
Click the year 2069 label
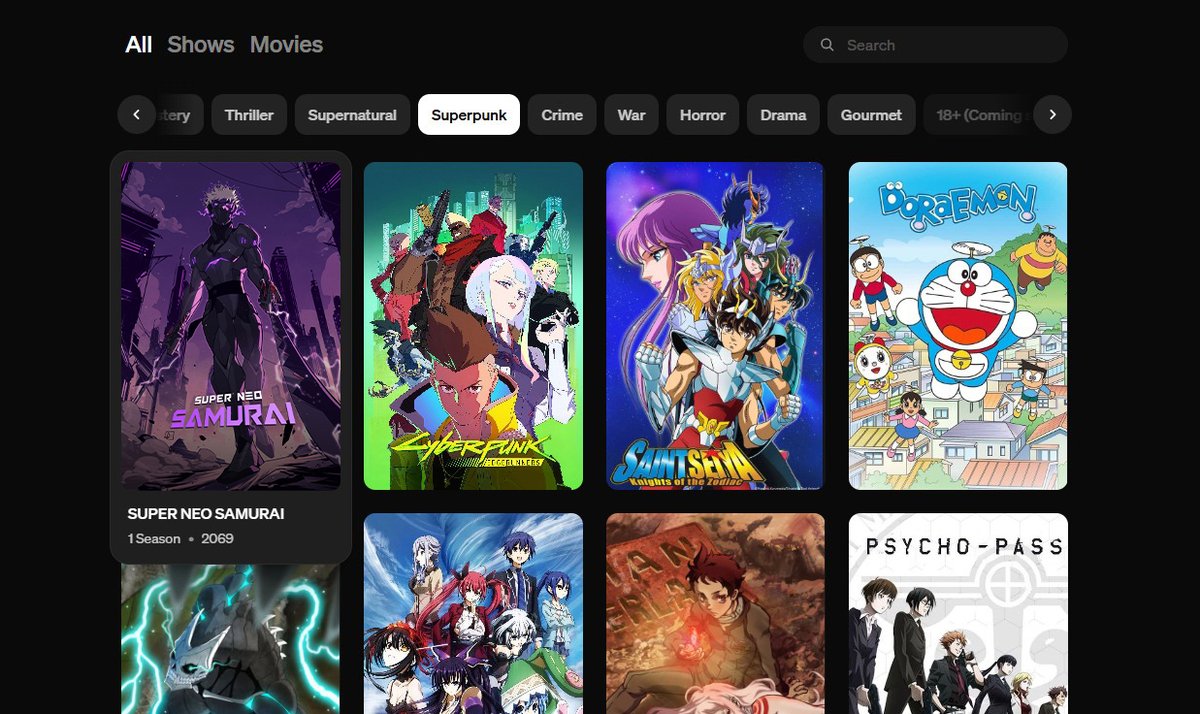tap(217, 539)
